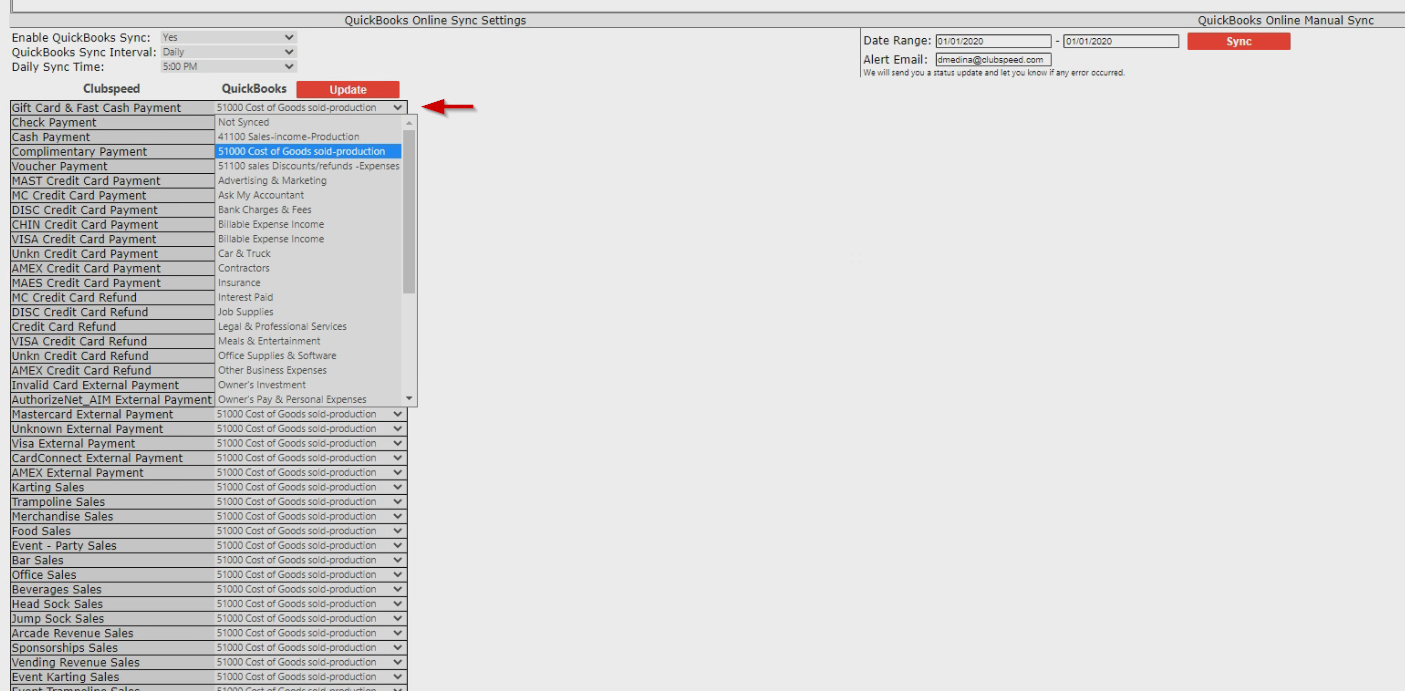Open Head Sock Sales account dropdown
Viewport: 1405px width, 691px height.
pos(311,604)
